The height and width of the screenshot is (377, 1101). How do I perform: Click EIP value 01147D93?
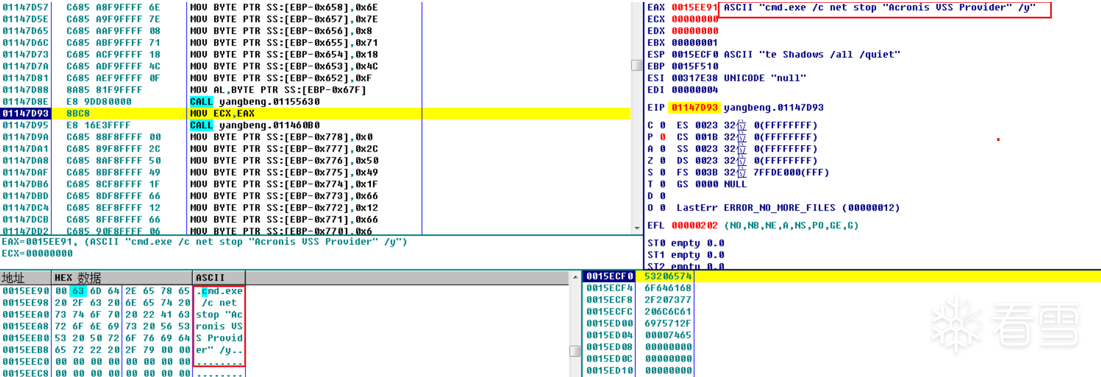coord(694,108)
